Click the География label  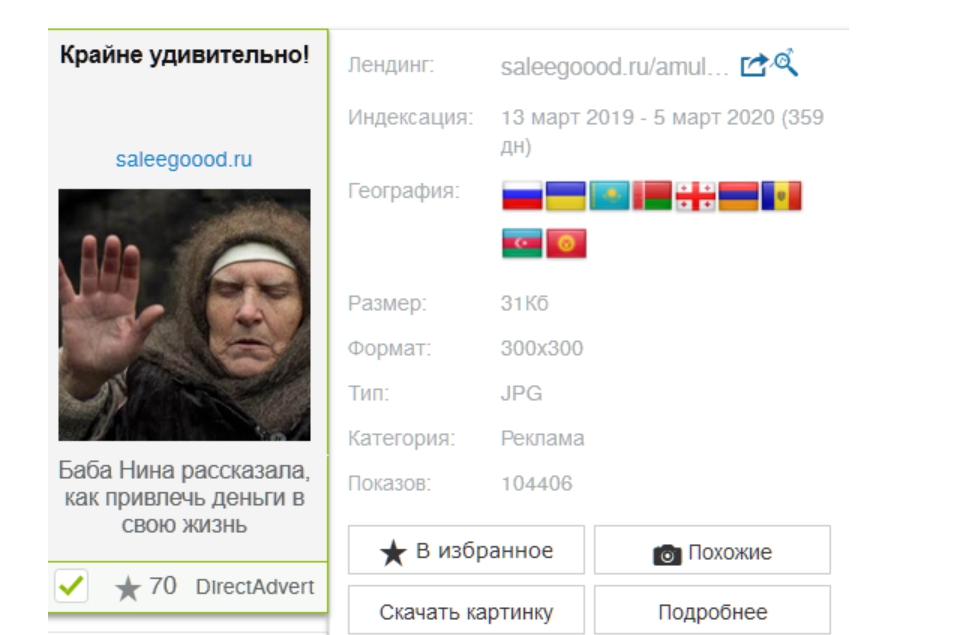404,191
